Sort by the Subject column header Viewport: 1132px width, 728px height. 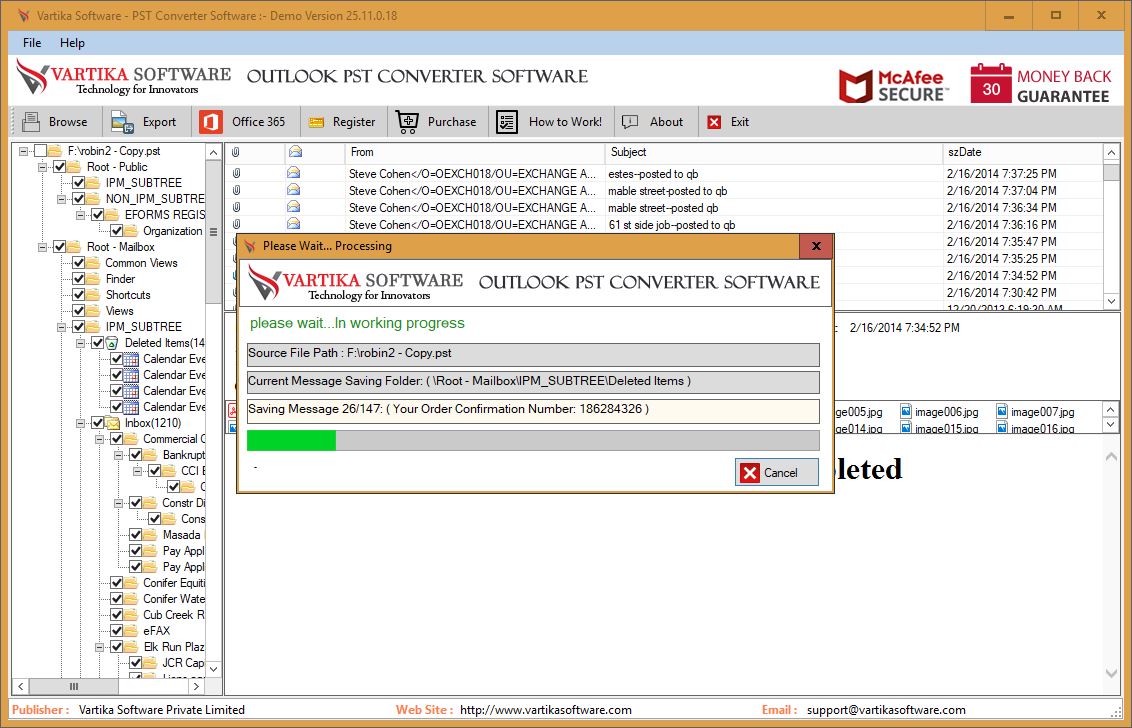774,152
